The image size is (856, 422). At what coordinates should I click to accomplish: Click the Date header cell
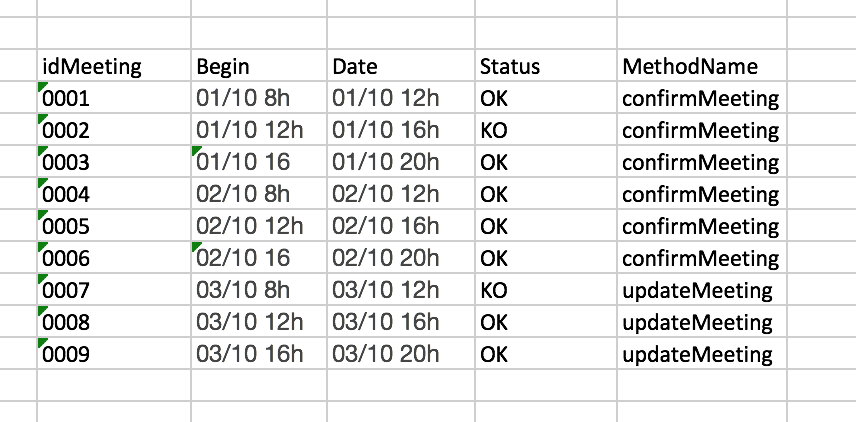pyautogui.click(x=355, y=67)
